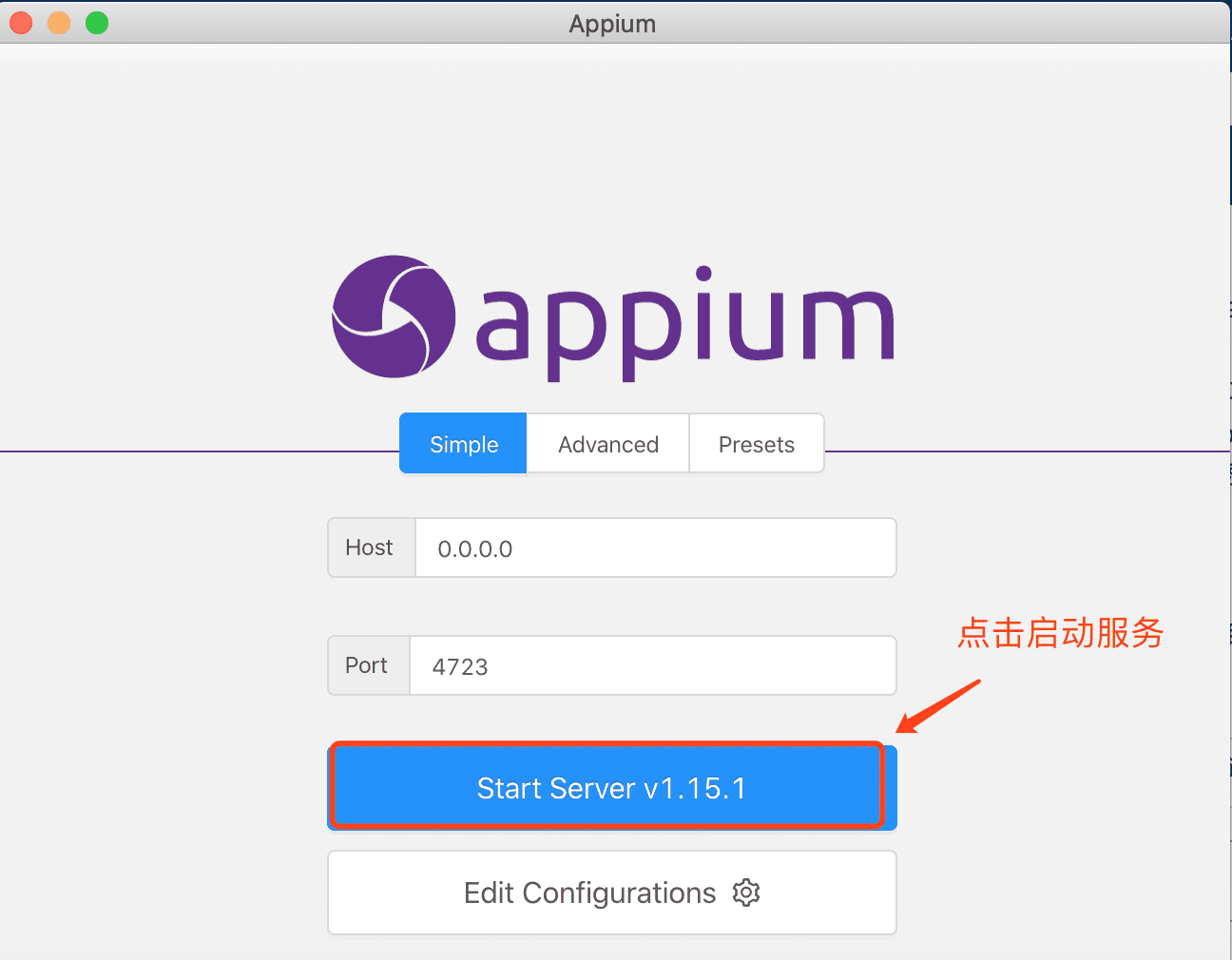Click the gear icon beside Edit Configurations
The width and height of the screenshot is (1232, 960).
click(746, 892)
